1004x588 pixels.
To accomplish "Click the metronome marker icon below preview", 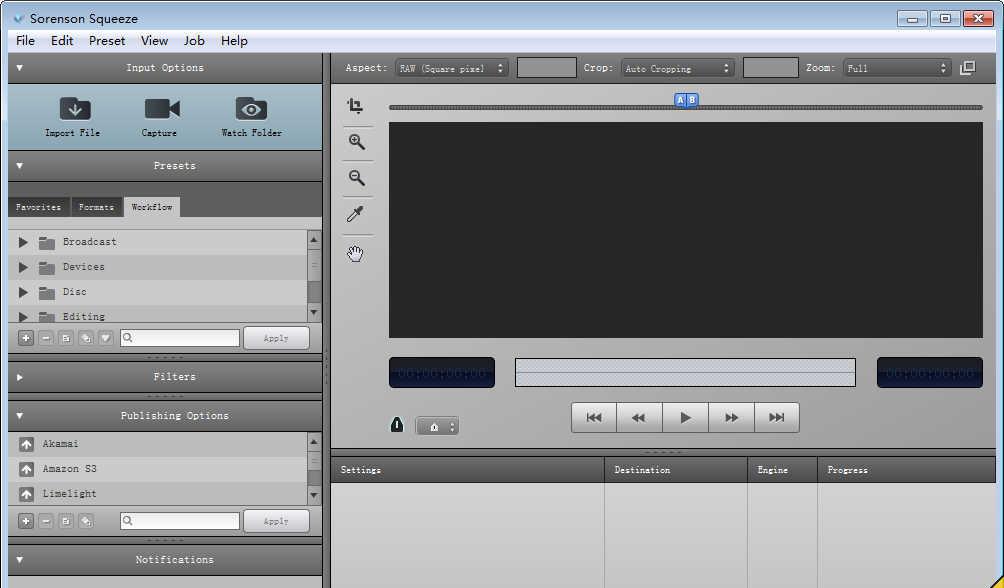I will (x=397, y=425).
